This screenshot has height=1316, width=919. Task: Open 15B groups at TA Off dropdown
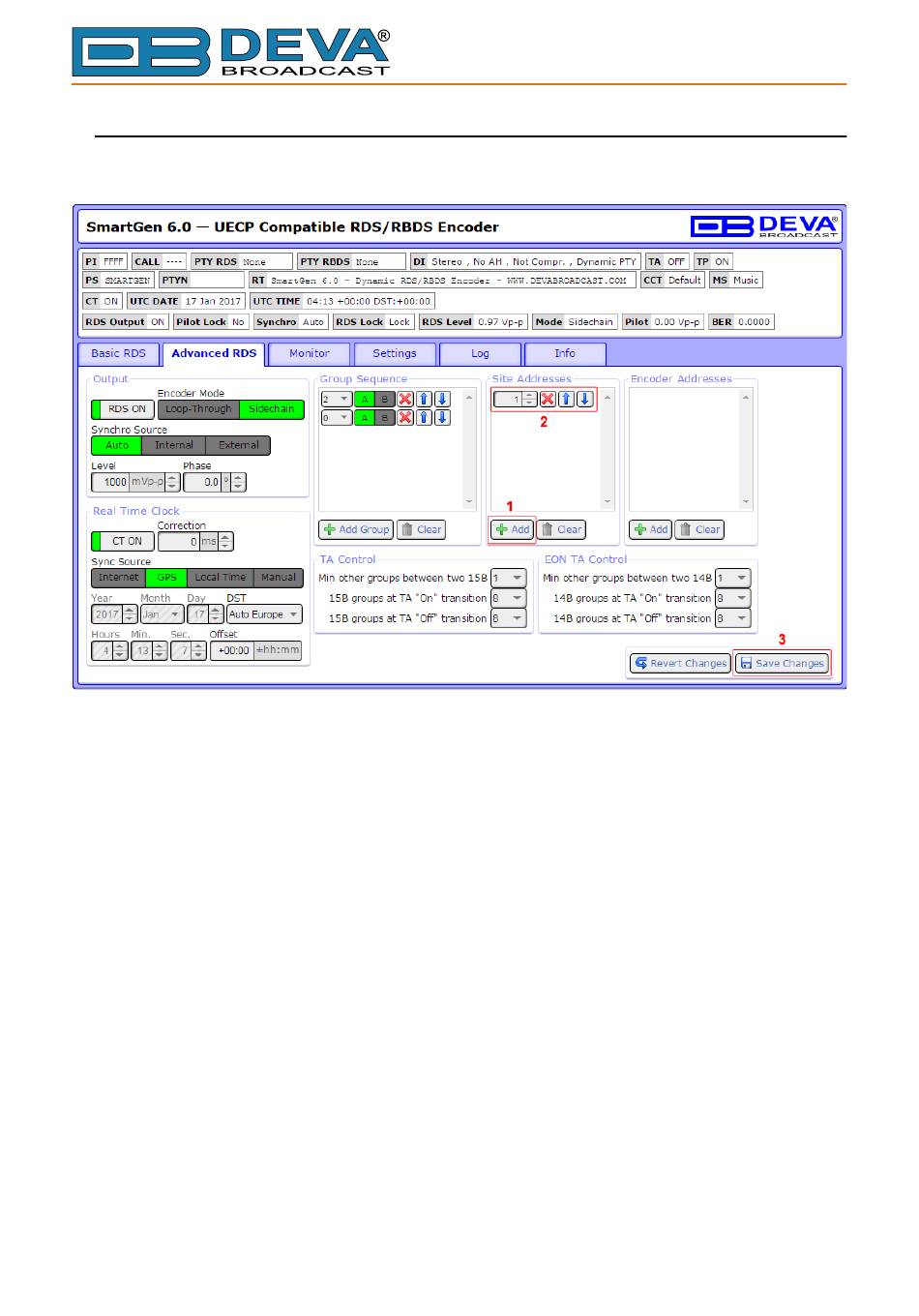point(508,618)
